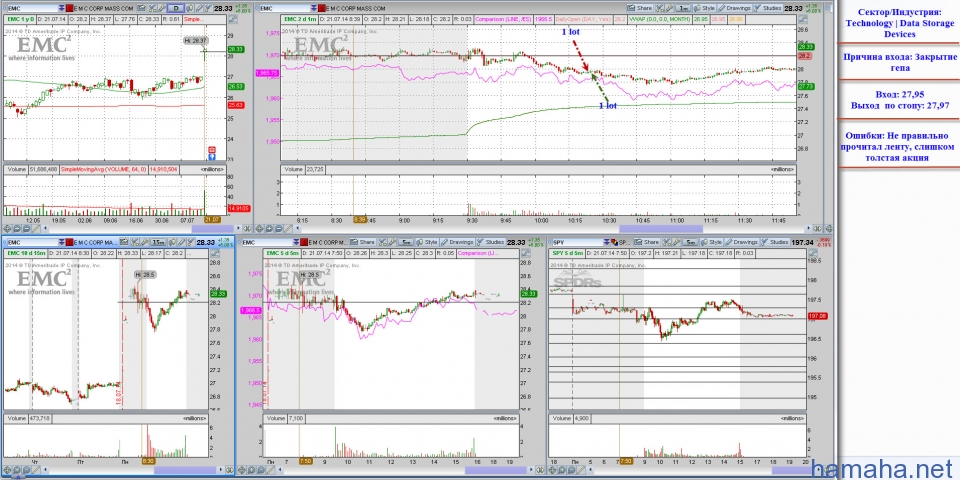Open share menu on EMC daily chart

click(x=141, y=8)
